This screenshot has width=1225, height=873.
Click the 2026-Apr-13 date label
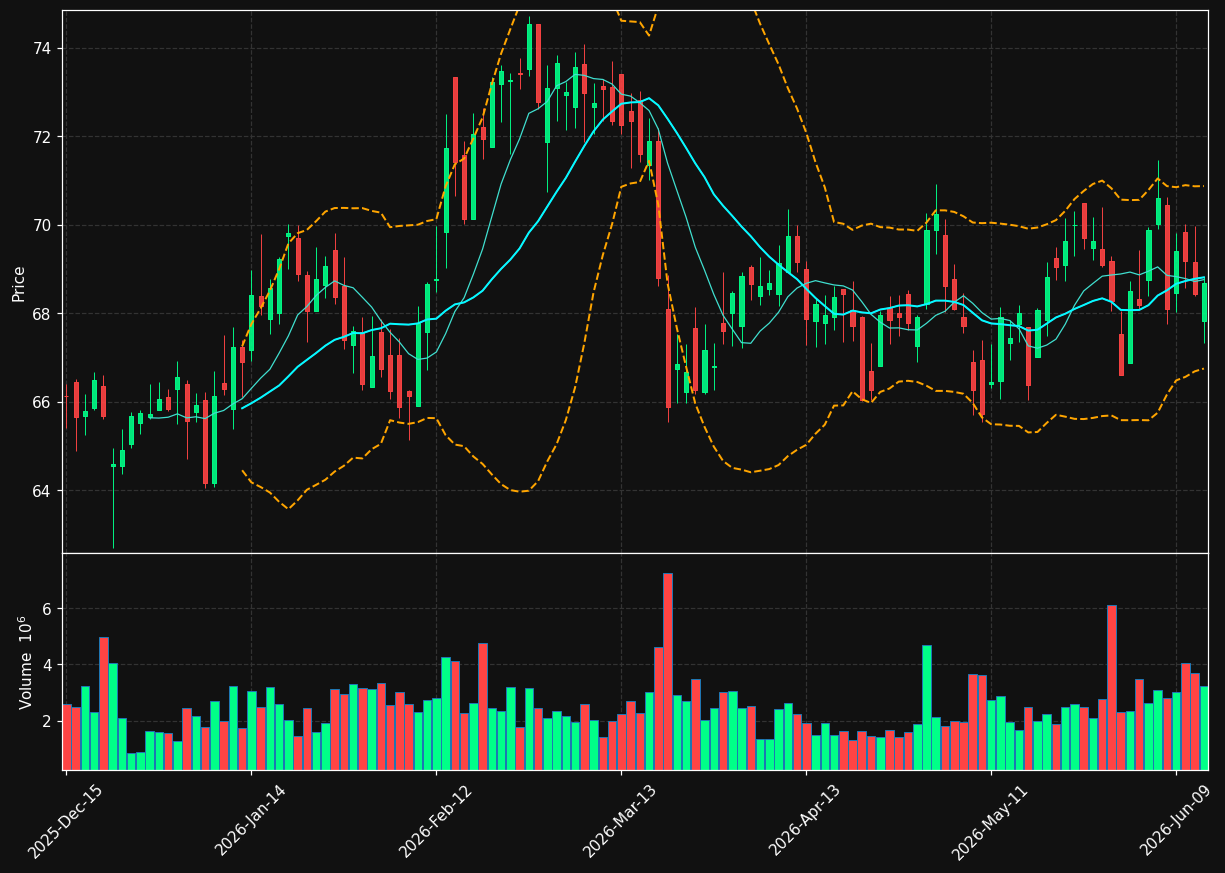[x=805, y=821]
